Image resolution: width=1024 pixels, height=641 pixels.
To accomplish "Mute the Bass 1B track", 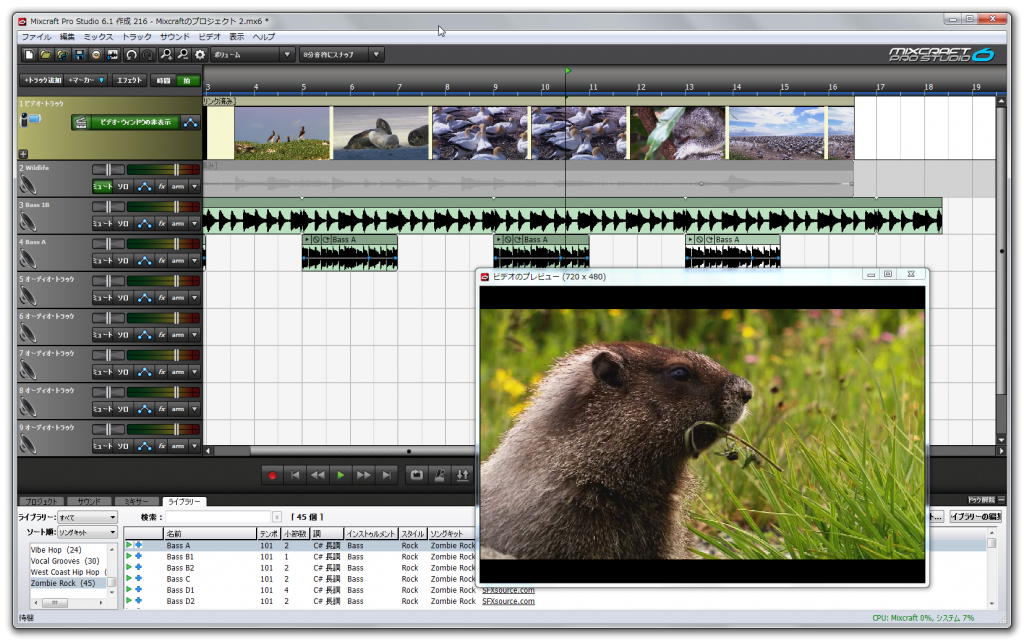I will point(102,224).
